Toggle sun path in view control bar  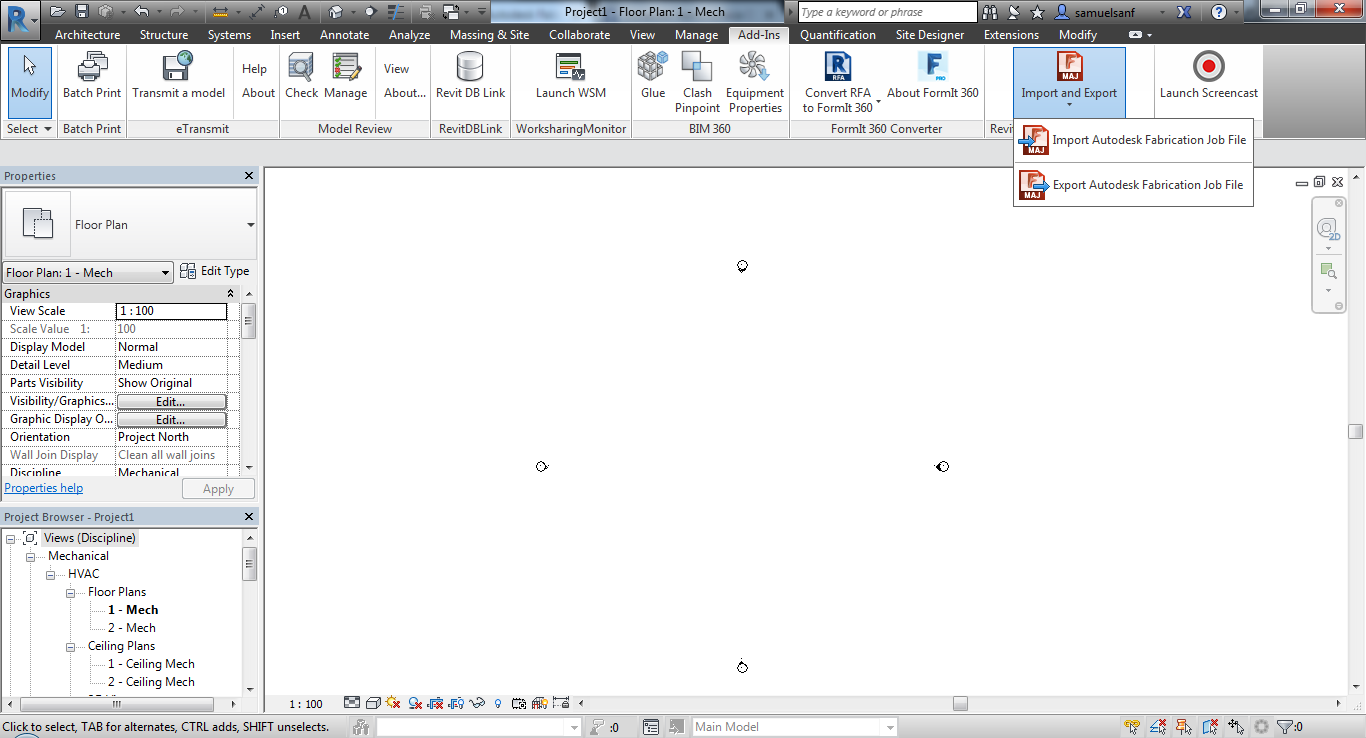[x=393, y=703]
